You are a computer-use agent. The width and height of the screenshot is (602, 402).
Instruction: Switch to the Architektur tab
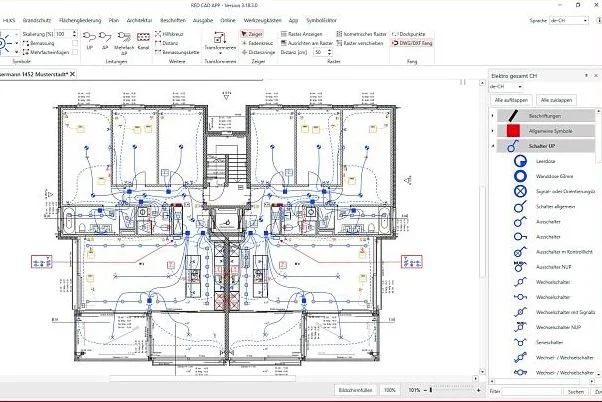pyautogui.click(x=139, y=20)
